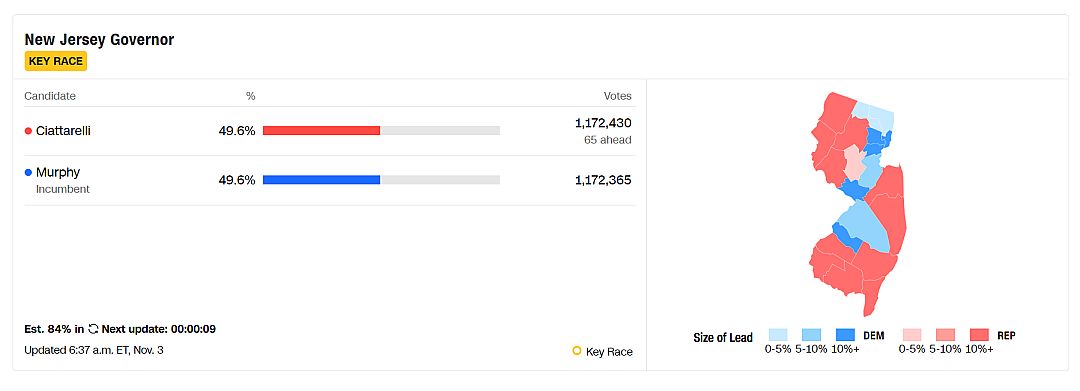This screenshot has width=1080, height=391.
Task: Click Murphy's blue percentage bar
Action: 322,180
